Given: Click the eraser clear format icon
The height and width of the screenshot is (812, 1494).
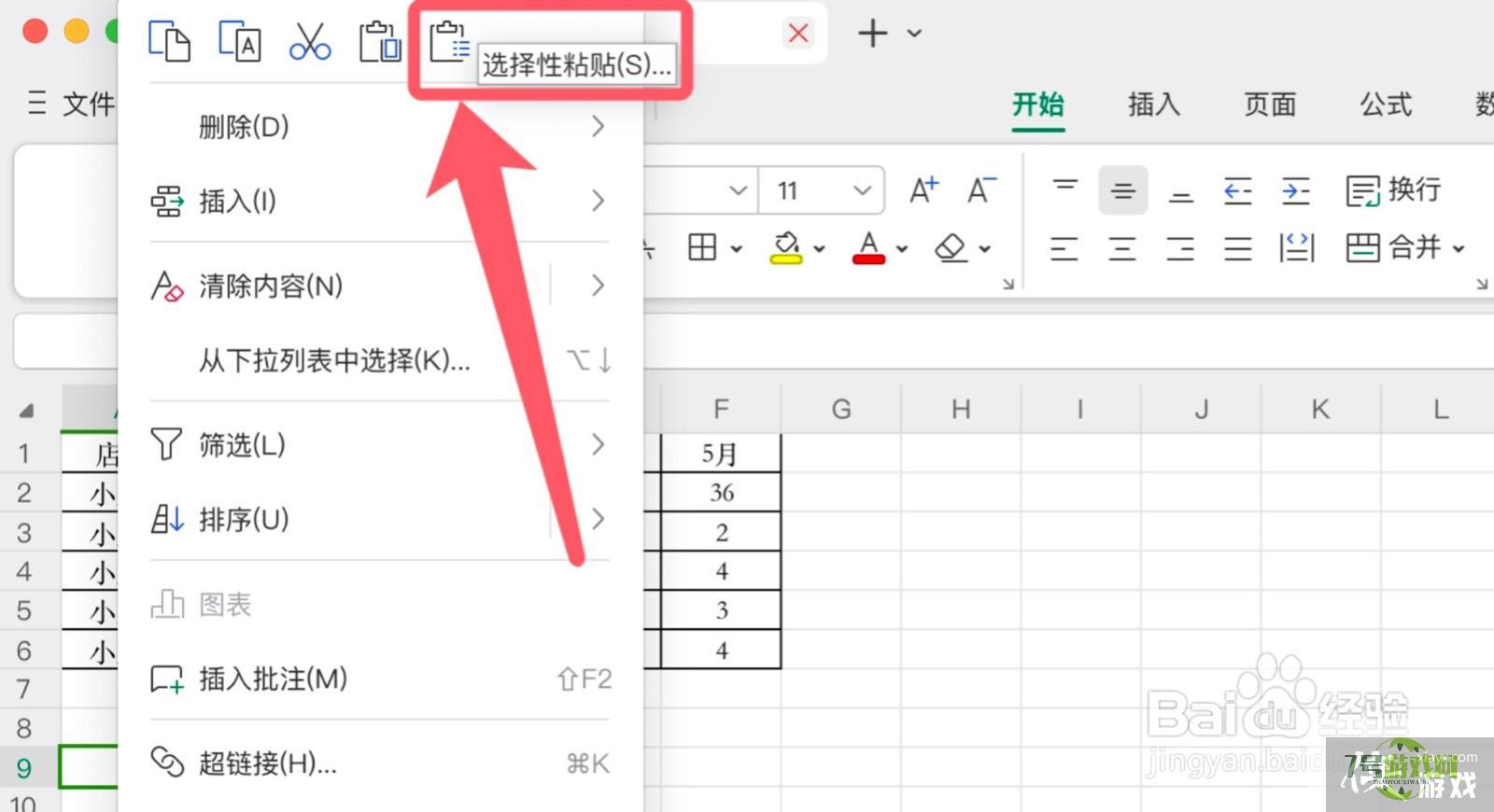Looking at the screenshot, I should click(951, 247).
